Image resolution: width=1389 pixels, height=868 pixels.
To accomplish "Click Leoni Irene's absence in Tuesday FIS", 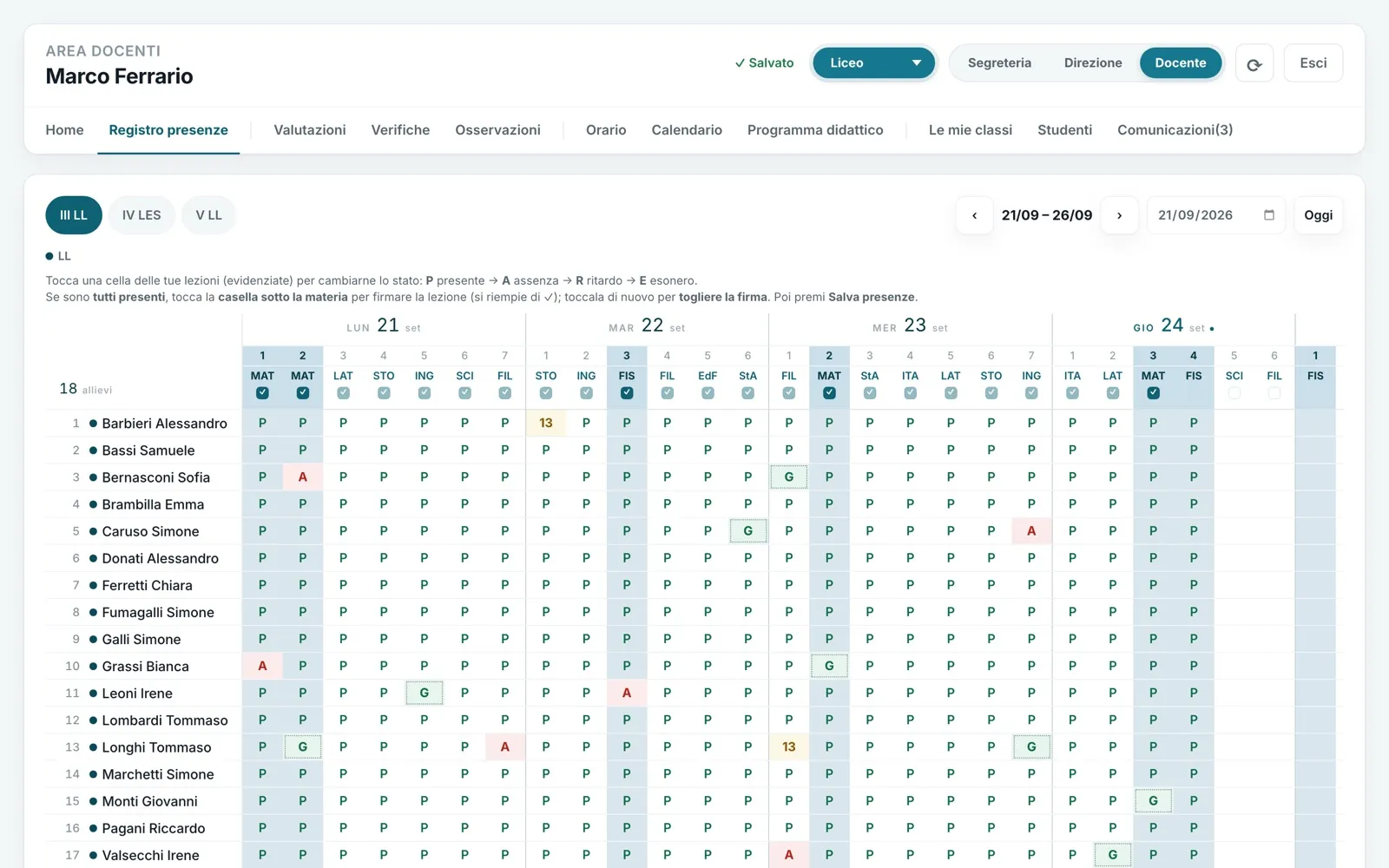I will pyautogui.click(x=627, y=693).
